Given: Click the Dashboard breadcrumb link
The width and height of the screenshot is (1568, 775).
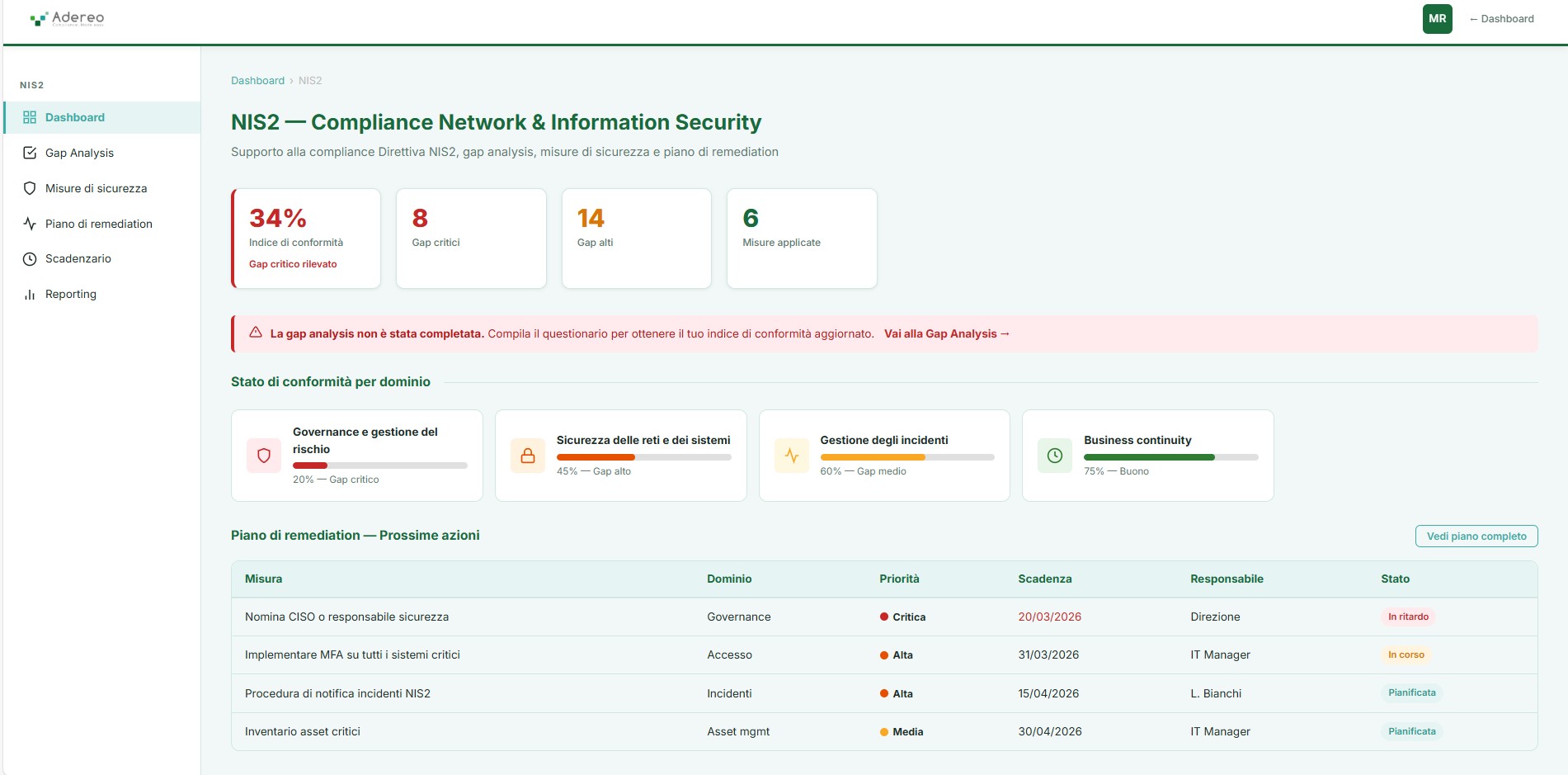Looking at the screenshot, I should (x=257, y=80).
